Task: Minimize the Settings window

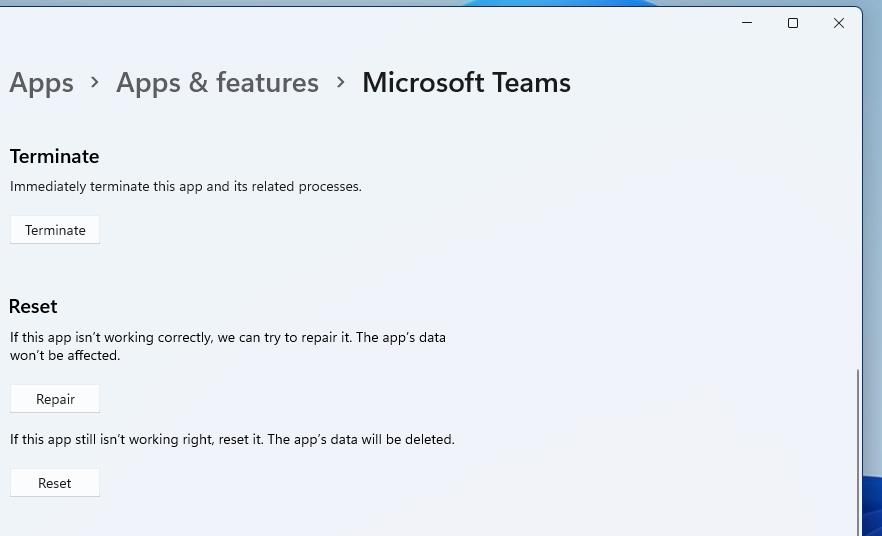Action: coord(747,23)
